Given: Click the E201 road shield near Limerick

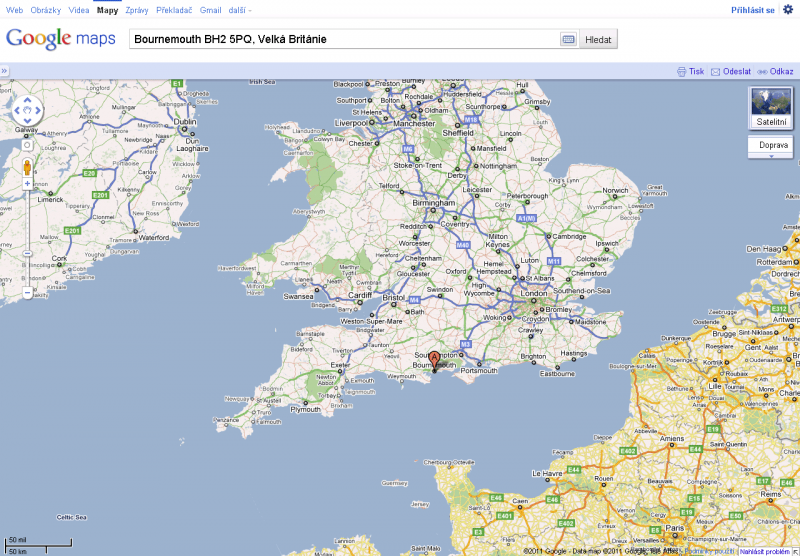Looking at the screenshot, I should coord(100,195).
